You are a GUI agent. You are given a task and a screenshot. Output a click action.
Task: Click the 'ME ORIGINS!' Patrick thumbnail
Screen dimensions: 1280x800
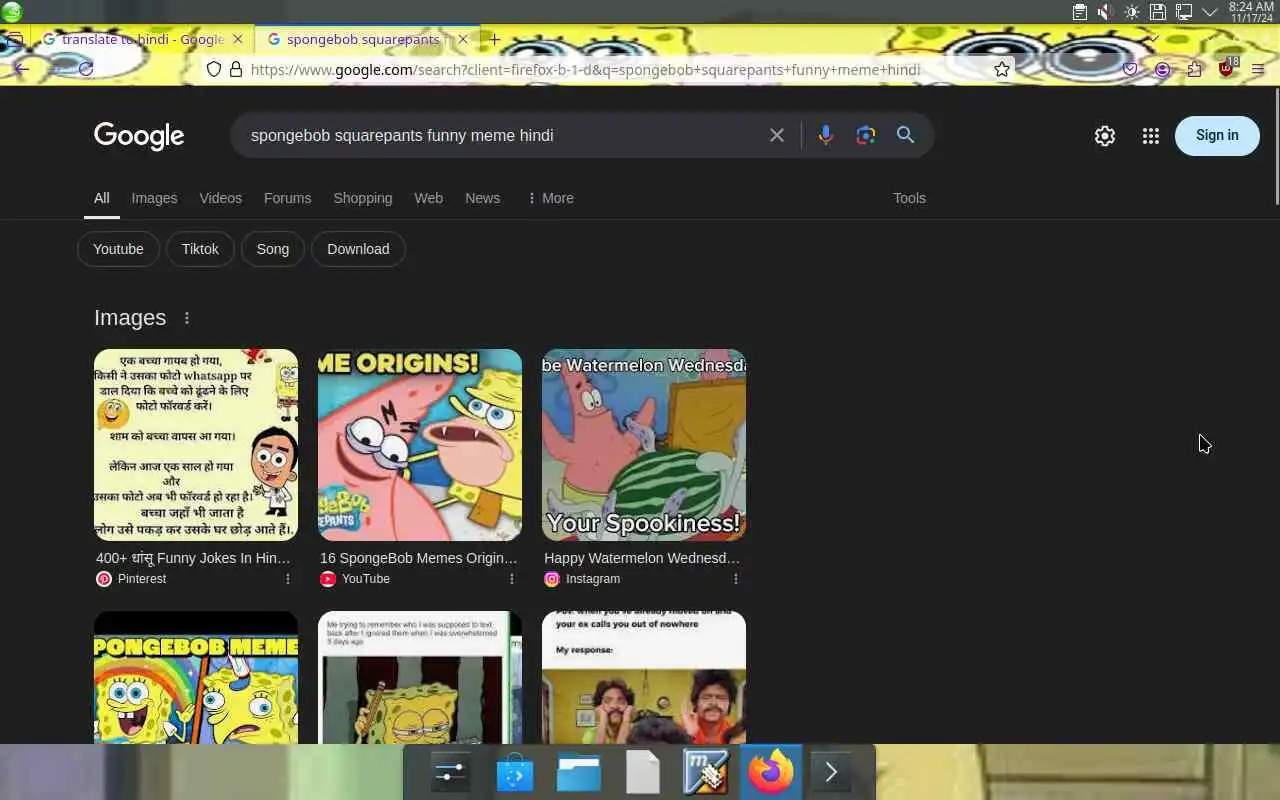point(420,445)
